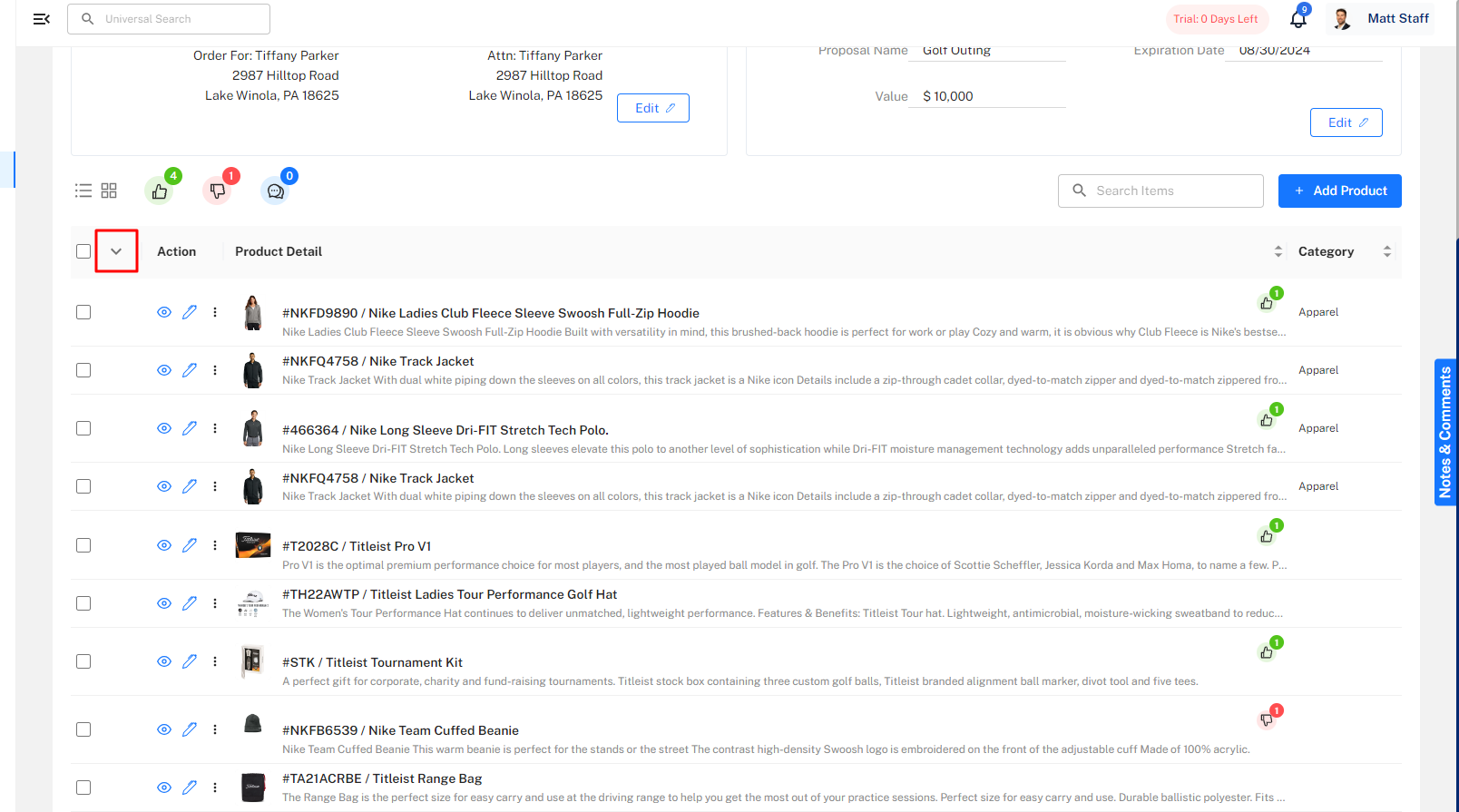Expand the bulk selection dropdown chevron
Image resolution: width=1459 pixels, height=812 pixels.
116,251
